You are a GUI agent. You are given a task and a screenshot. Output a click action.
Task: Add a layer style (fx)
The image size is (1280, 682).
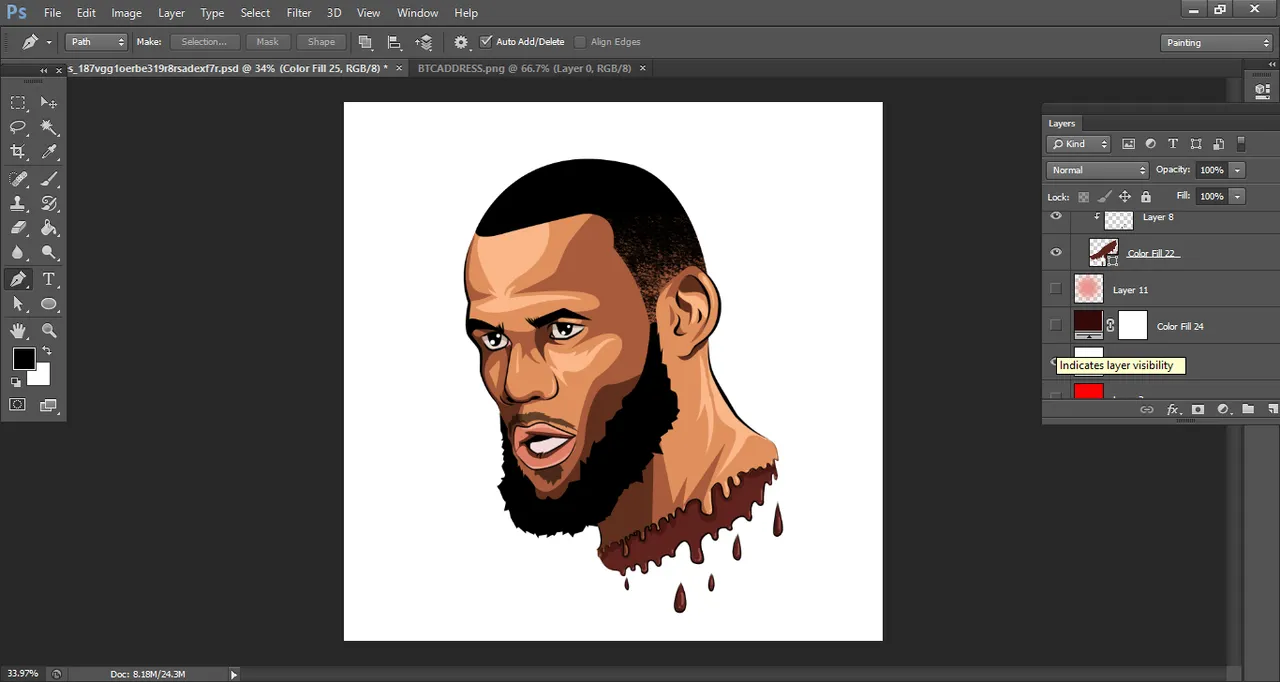tap(1173, 410)
